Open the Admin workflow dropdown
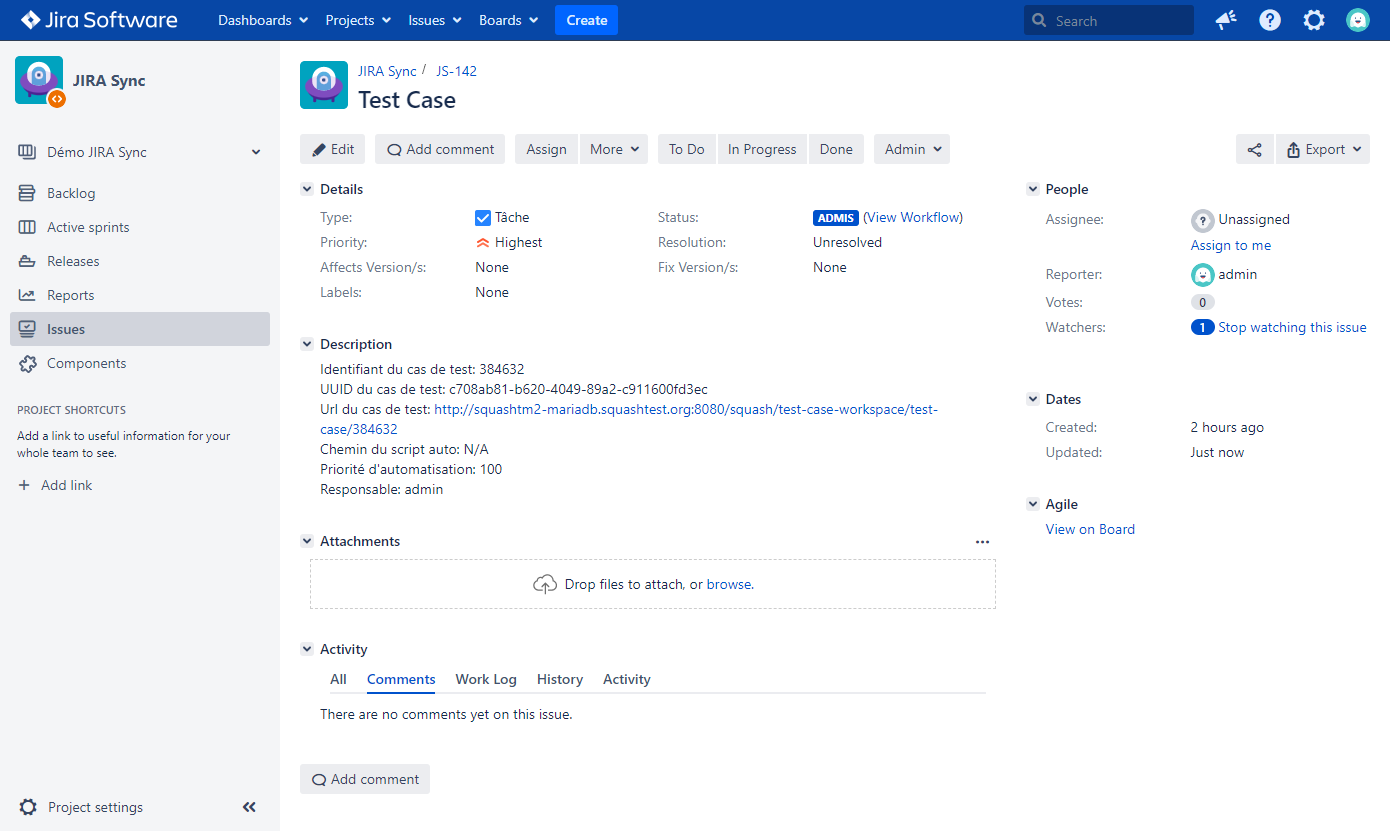 tap(911, 148)
